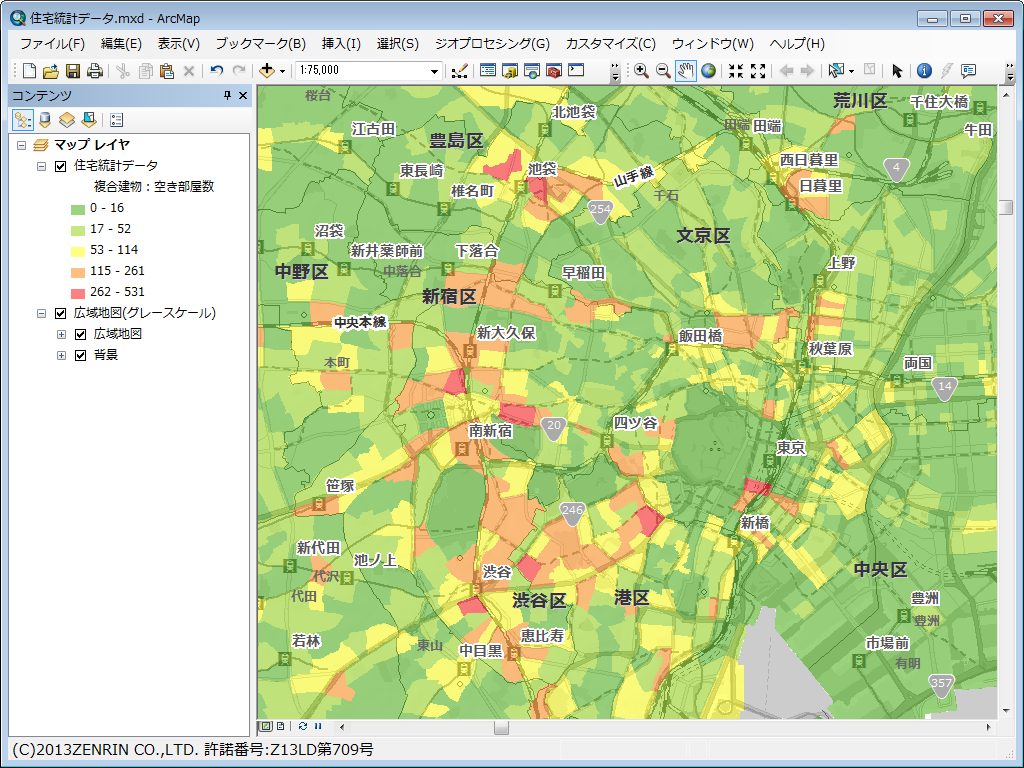Viewport: 1024px width, 768px height.
Task: Open the カスタマイズ(C) menu
Action: click(611, 44)
